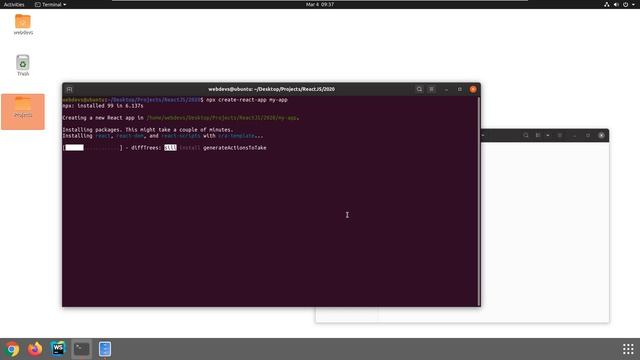Open the Trash icon on desktop
The height and width of the screenshot is (360, 640).
coord(23,65)
